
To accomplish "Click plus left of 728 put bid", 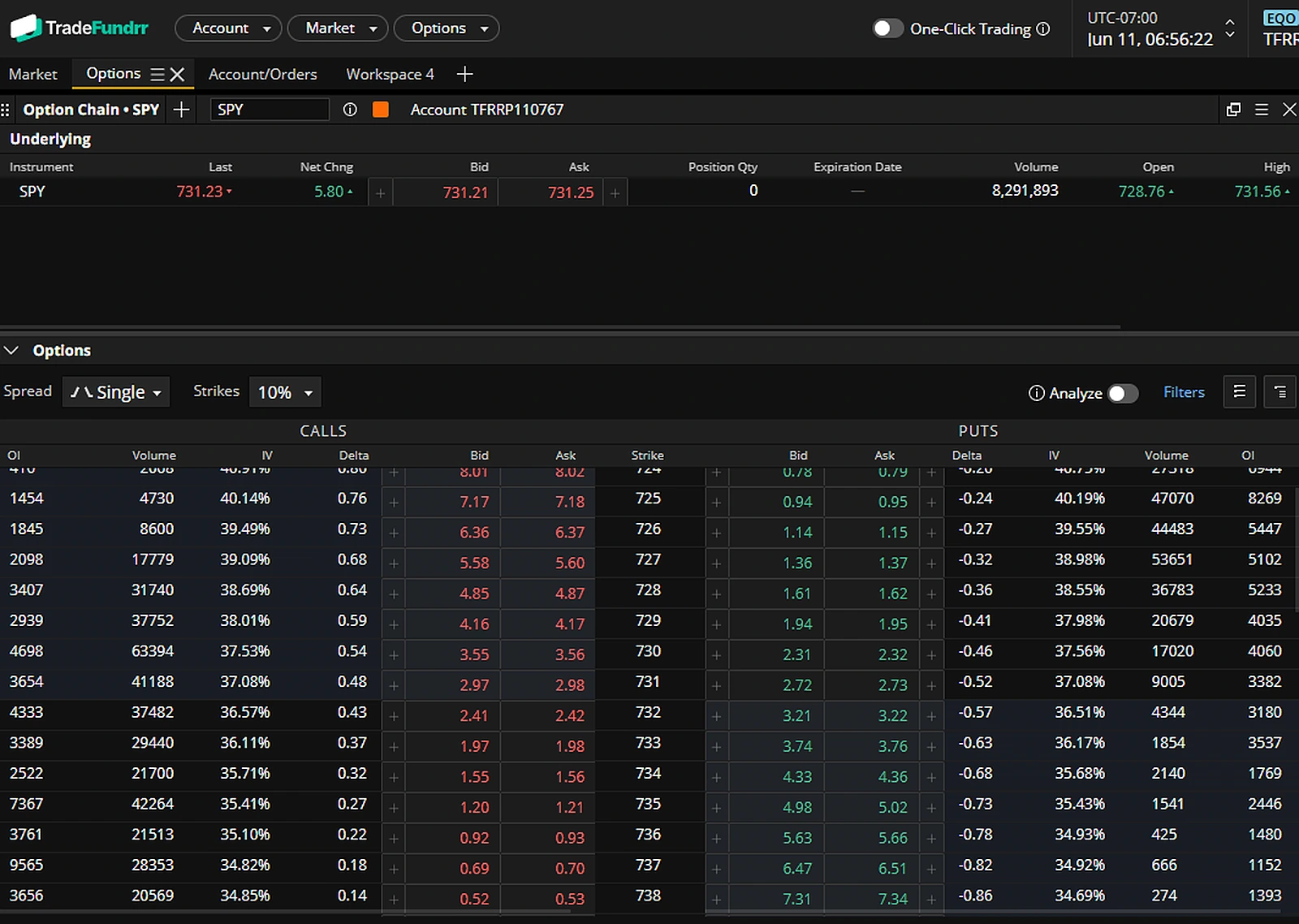I will point(716,594).
